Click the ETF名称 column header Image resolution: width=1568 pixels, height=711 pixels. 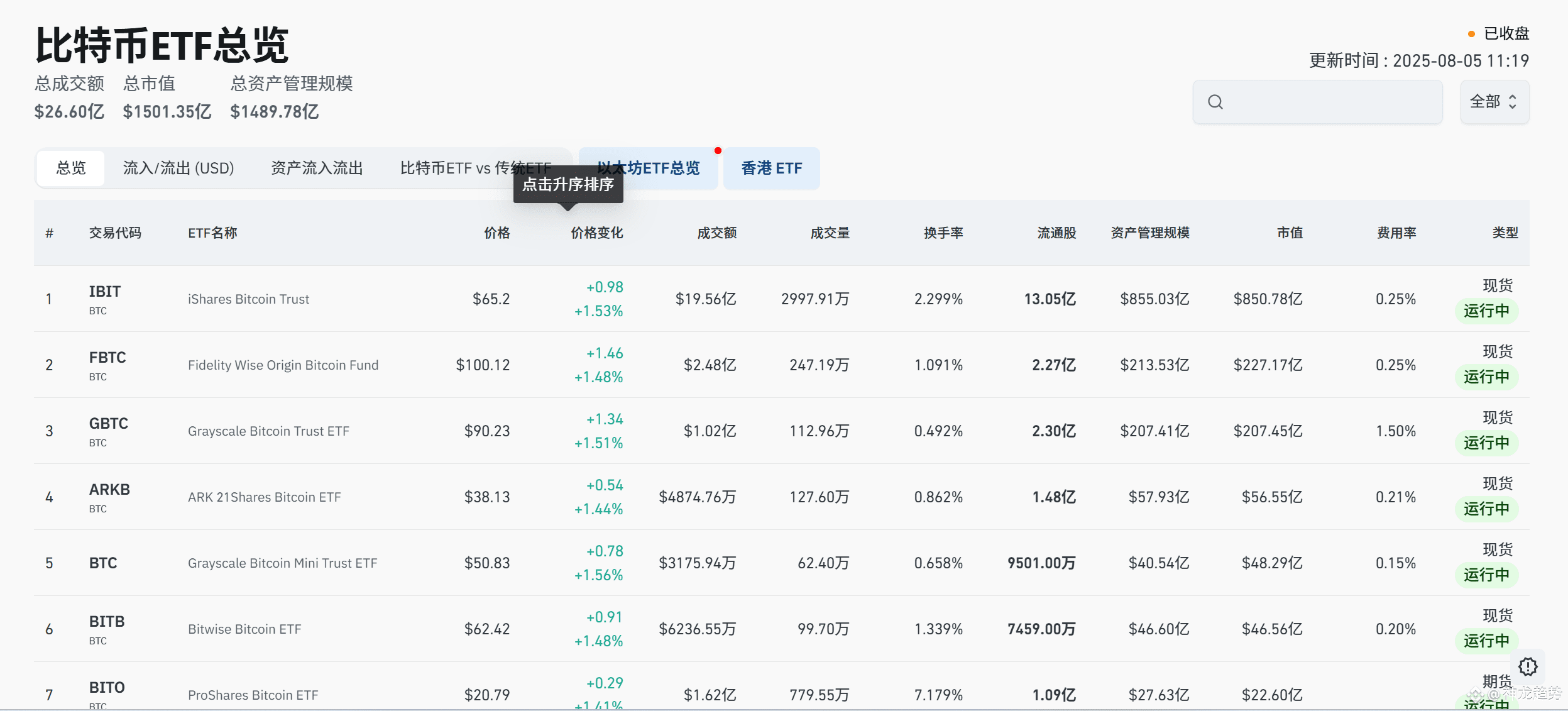click(212, 233)
